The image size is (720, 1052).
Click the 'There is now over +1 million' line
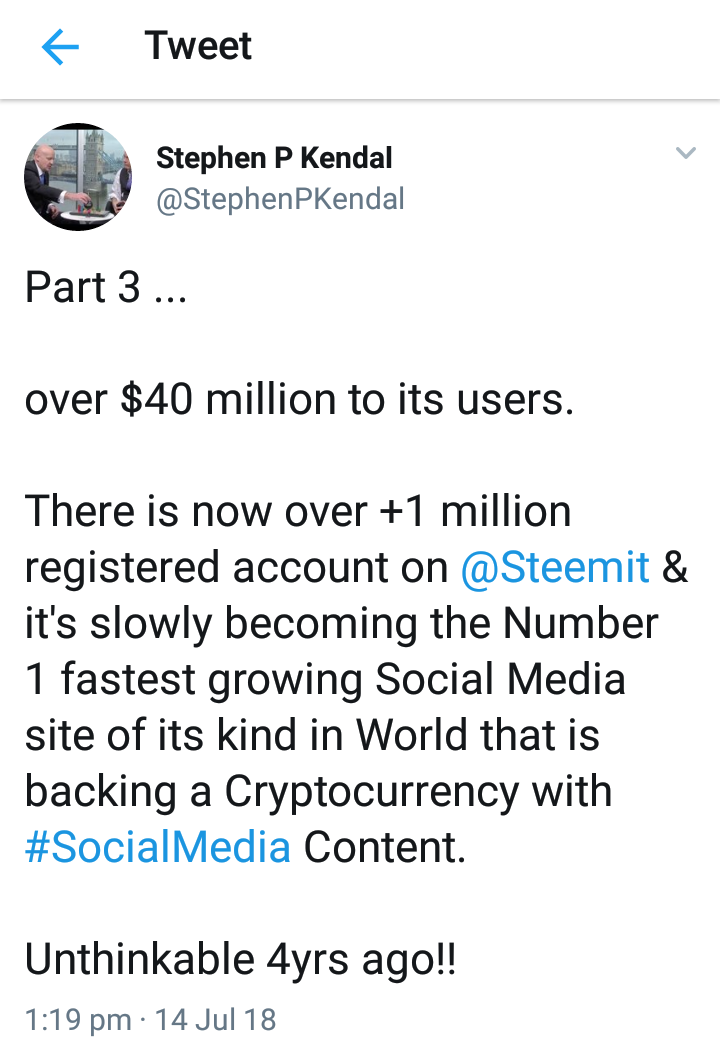pyautogui.click(x=298, y=511)
